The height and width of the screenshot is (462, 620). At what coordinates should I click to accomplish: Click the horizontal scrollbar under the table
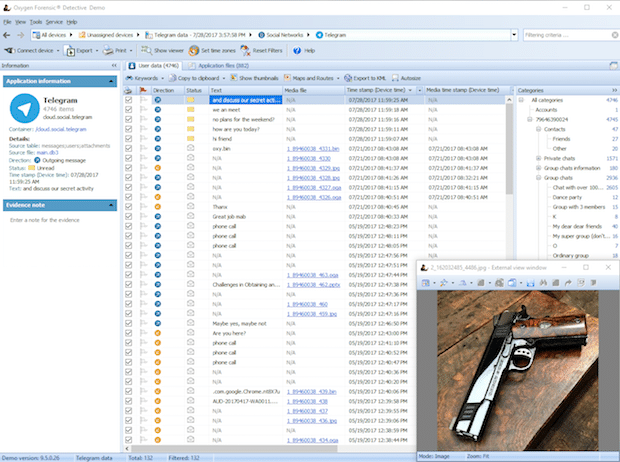click(x=234, y=449)
